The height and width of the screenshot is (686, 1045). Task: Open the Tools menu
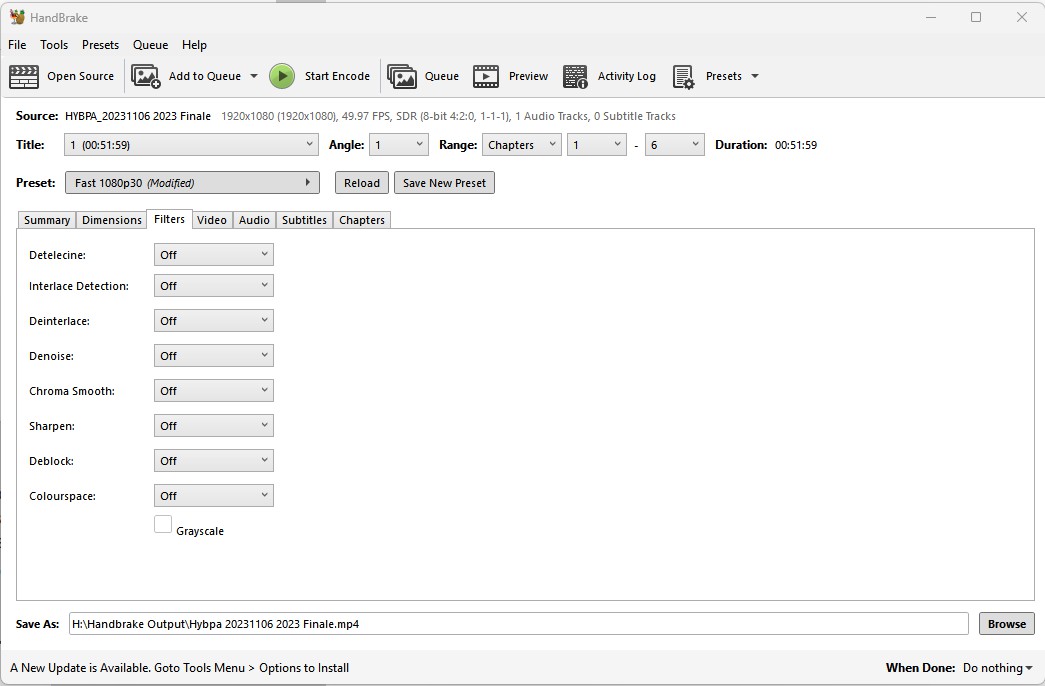click(54, 45)
